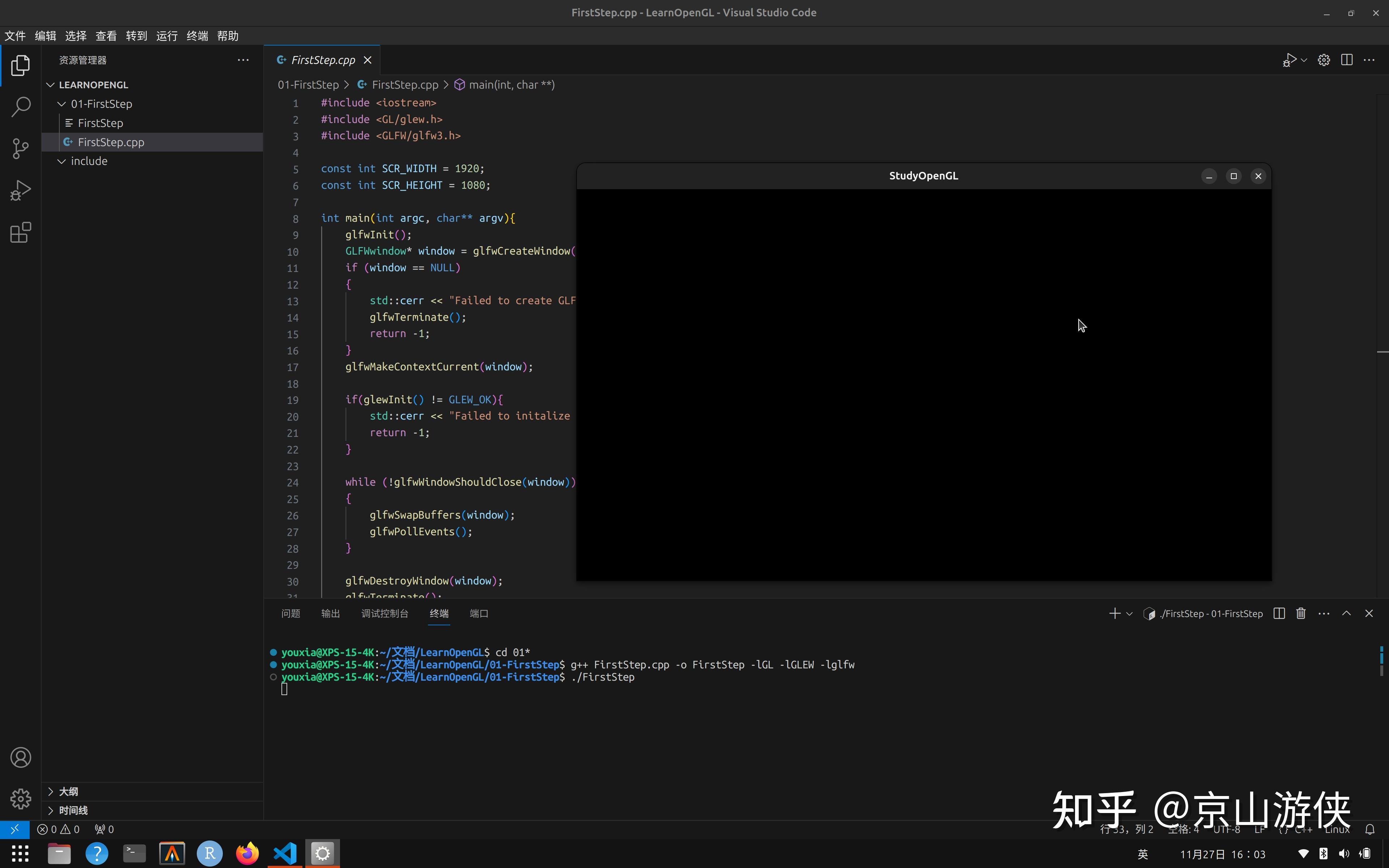
Task: Kill the terminal using the trash icon
Action: (x=1300, y=613)
